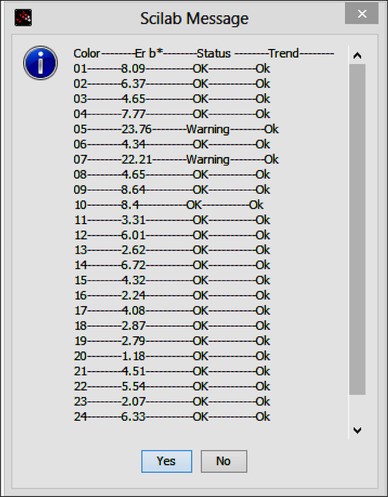Click the blue information icon

40,63
